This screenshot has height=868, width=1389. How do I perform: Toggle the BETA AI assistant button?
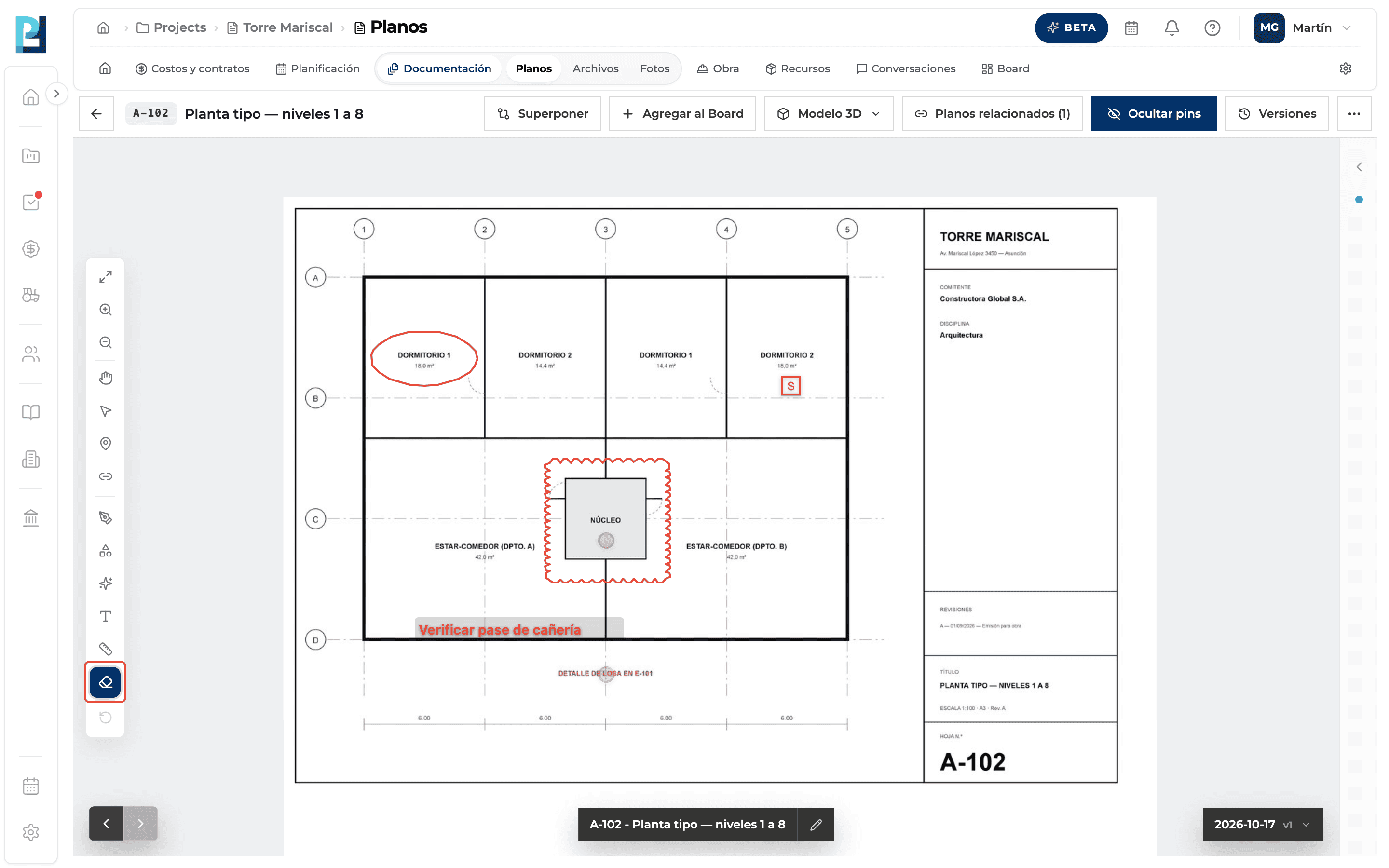click(1071, 27)
